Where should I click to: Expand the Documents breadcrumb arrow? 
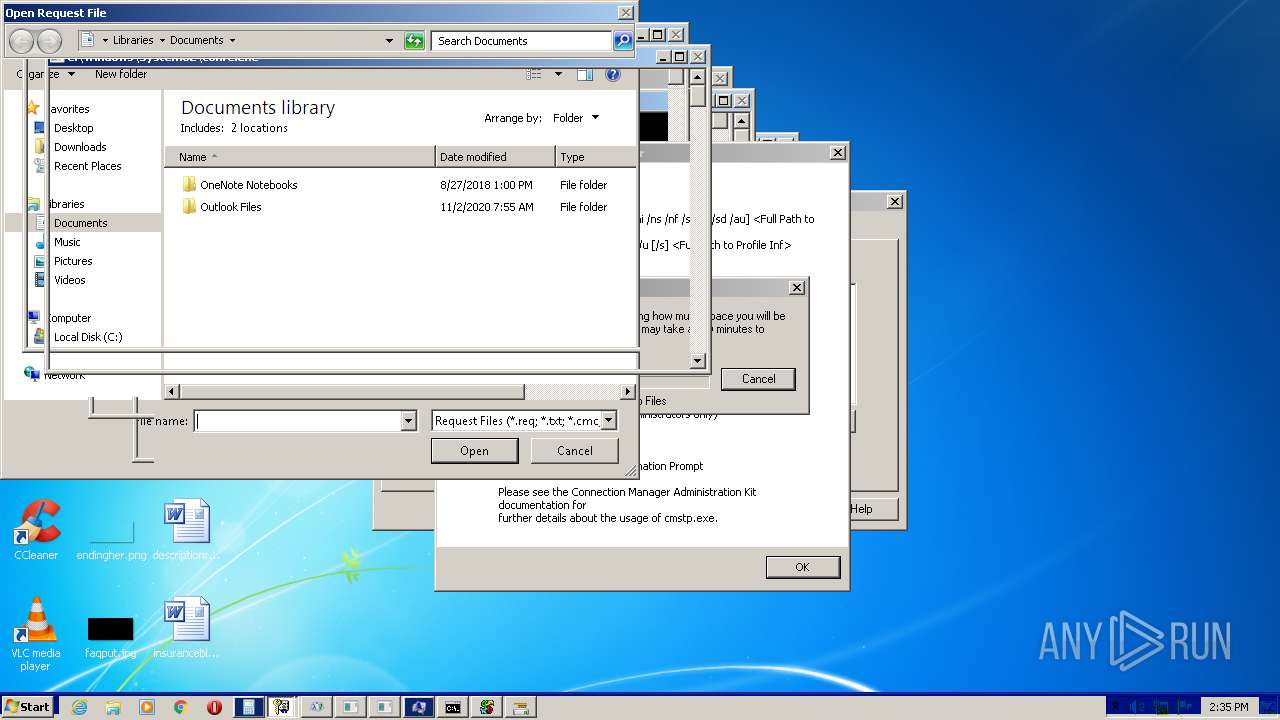pyautogui.click(x=232, y=41)
